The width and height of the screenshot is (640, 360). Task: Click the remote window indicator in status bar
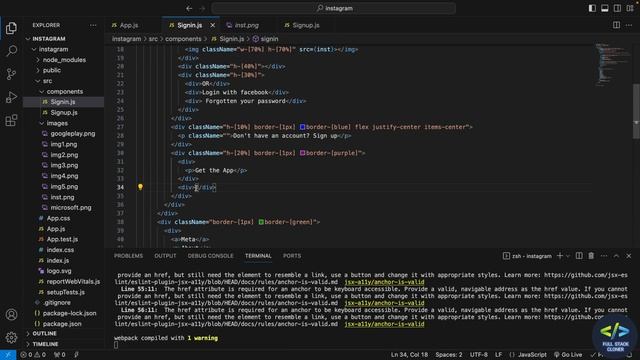8,355
